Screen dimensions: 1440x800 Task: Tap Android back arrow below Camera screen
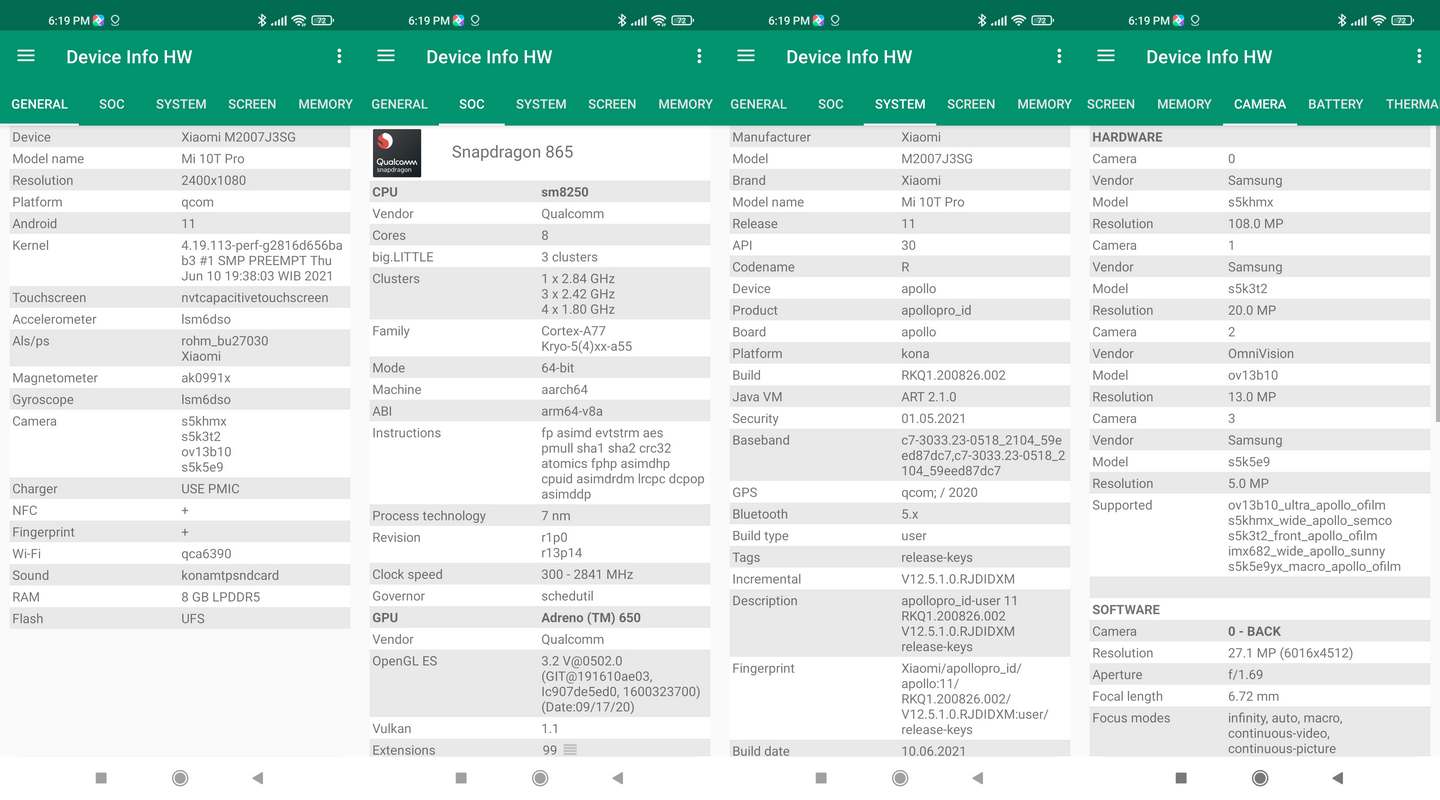tap(1338, 778)
